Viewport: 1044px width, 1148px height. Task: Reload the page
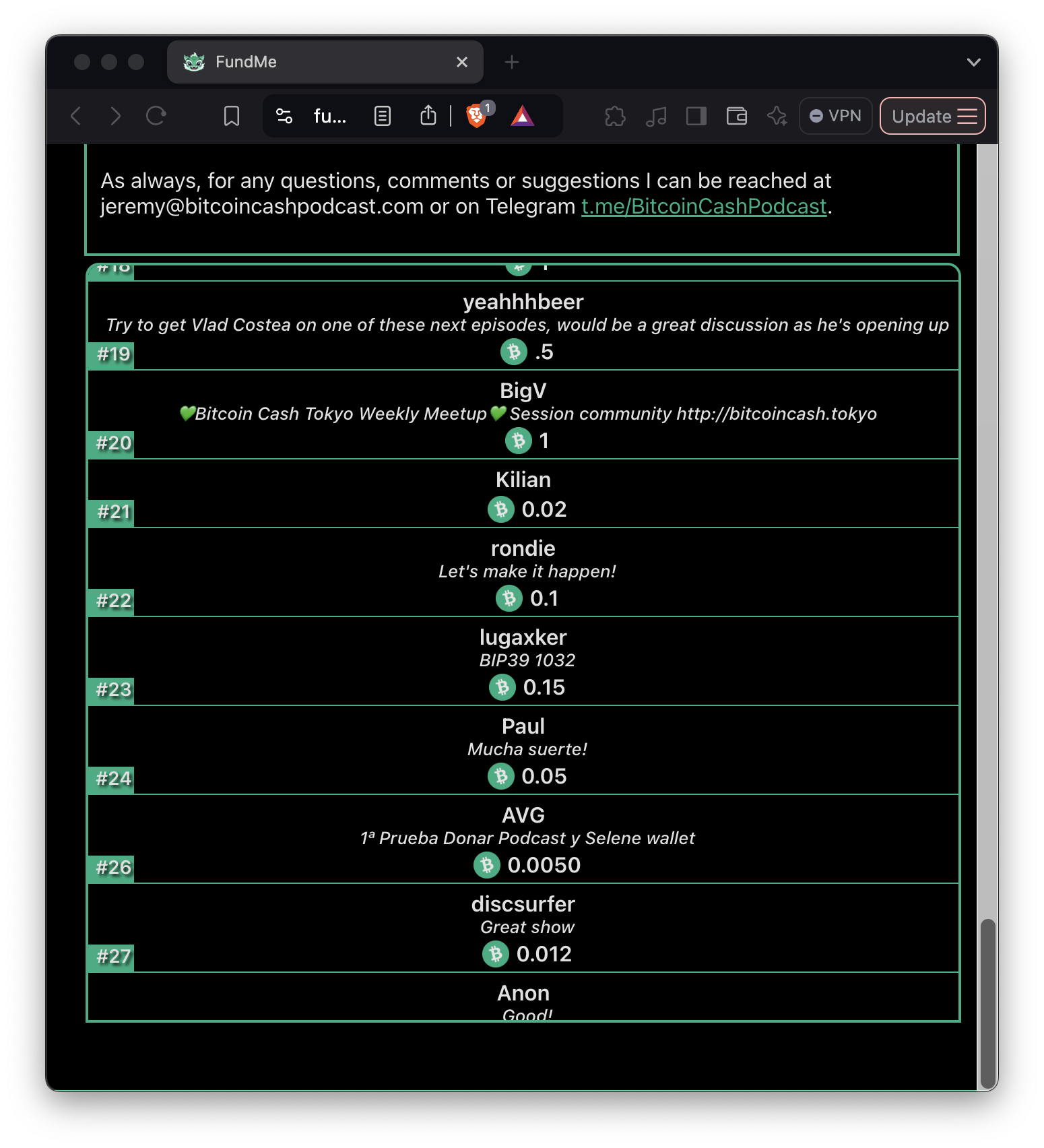pos(156,117)
